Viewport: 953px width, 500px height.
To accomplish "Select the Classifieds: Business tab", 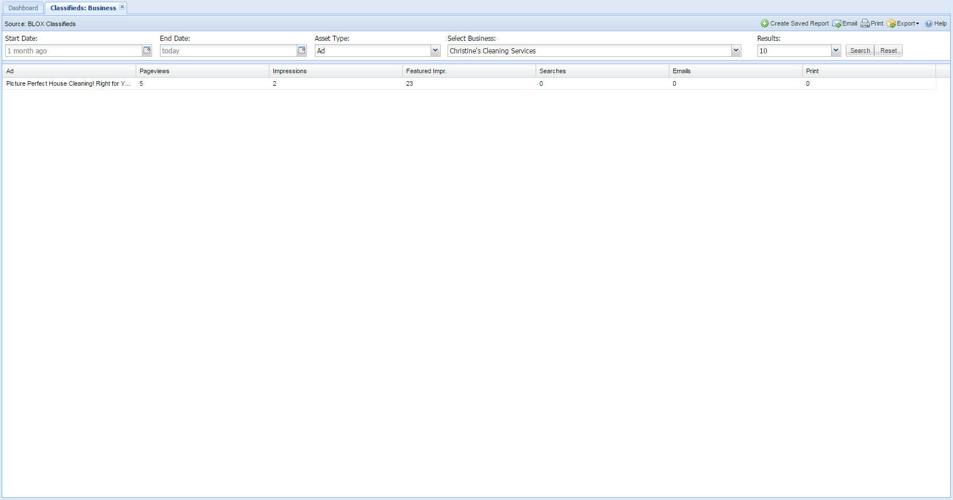I will 83,8.
